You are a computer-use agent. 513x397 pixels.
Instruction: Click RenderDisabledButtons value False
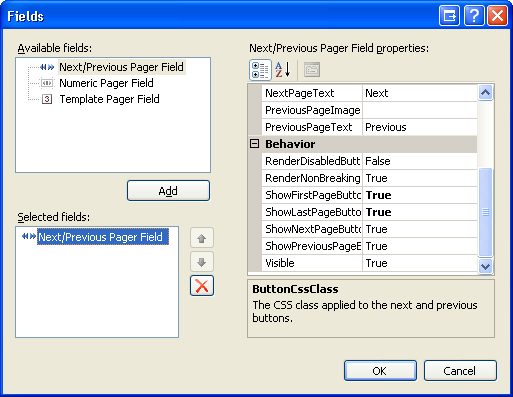point(420,161)
